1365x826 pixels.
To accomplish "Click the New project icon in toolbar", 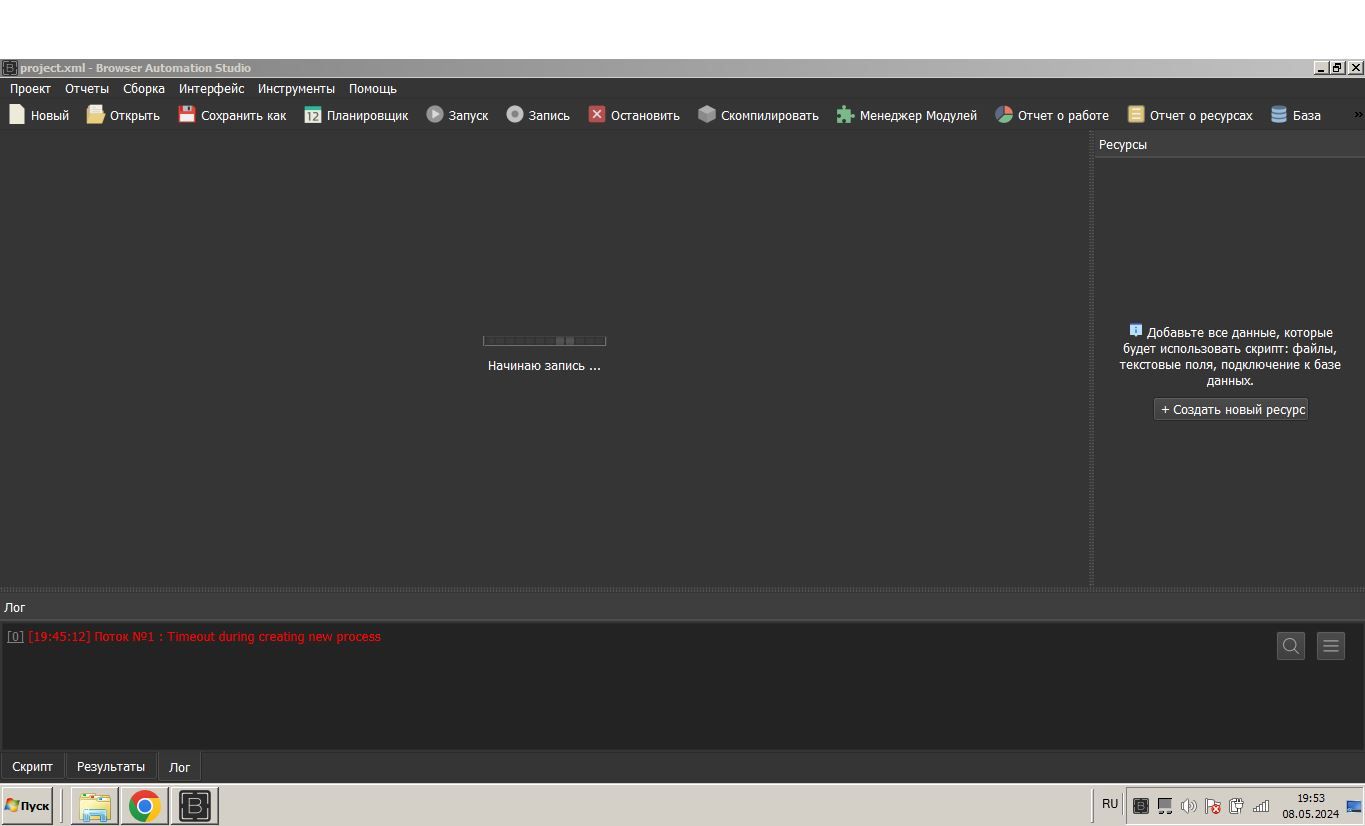I will click(x=17, y=115).
